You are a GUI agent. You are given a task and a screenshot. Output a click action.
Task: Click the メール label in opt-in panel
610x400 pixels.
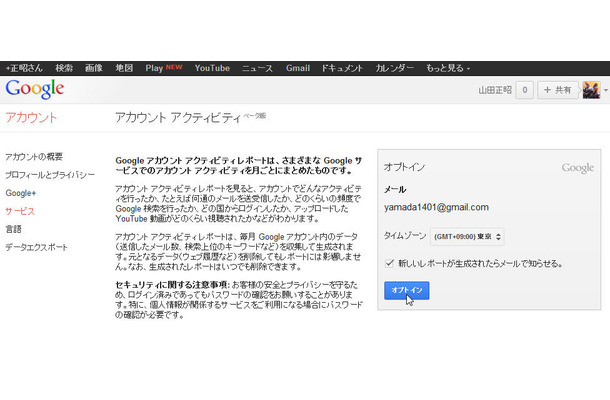tap(395, 189)
